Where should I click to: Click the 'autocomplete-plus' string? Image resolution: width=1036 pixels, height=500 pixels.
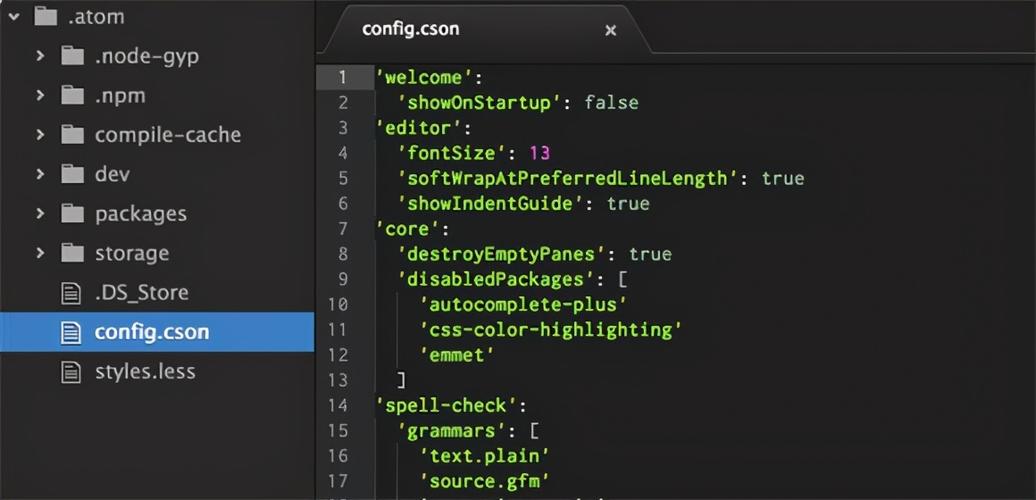(523, 305)
